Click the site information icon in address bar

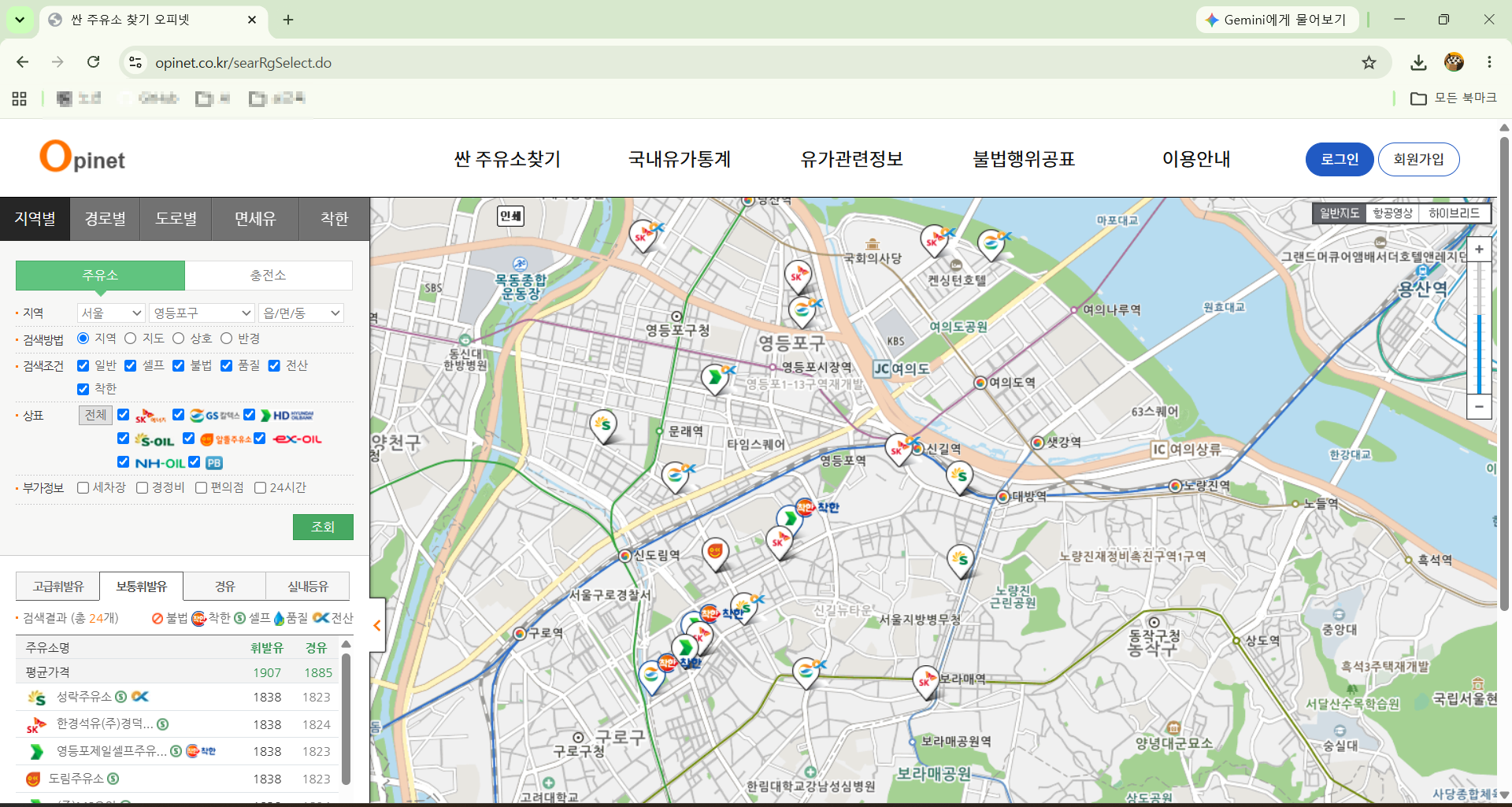point(135,62)
